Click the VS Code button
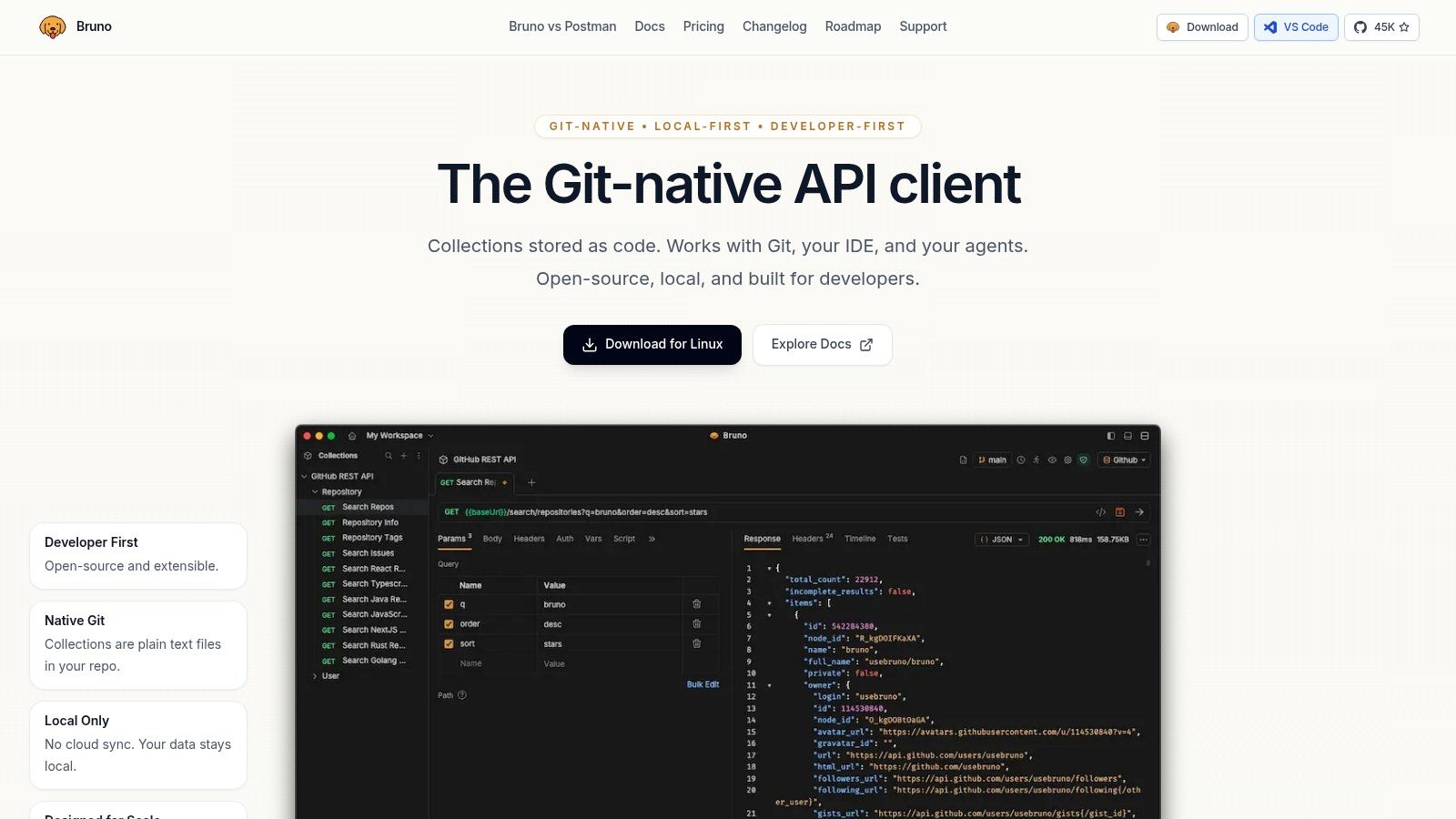1456x819 pixels. click(1296, 27)
